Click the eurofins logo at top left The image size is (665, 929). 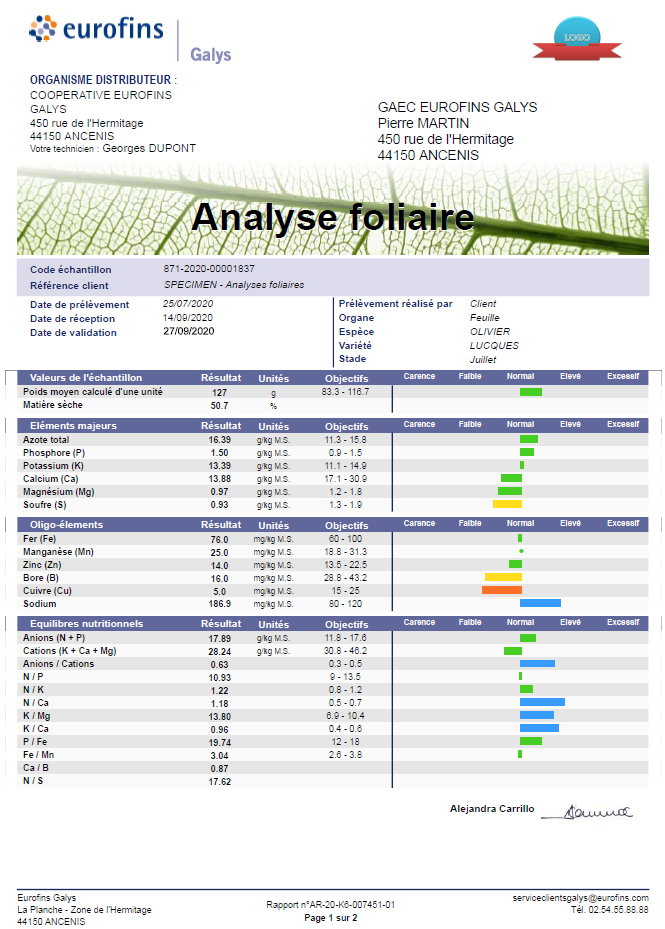pyautogui.click(x=96, y=29)
